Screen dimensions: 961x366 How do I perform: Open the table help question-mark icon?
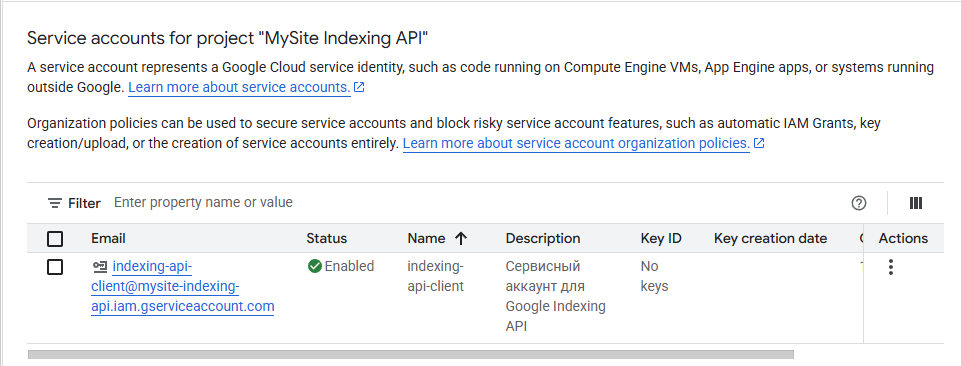tap(859, 203)
